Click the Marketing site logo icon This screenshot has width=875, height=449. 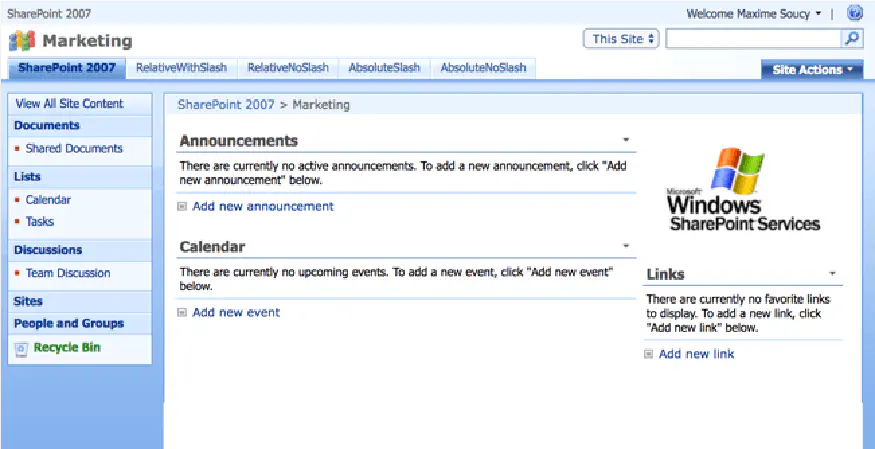coord(22,41)
